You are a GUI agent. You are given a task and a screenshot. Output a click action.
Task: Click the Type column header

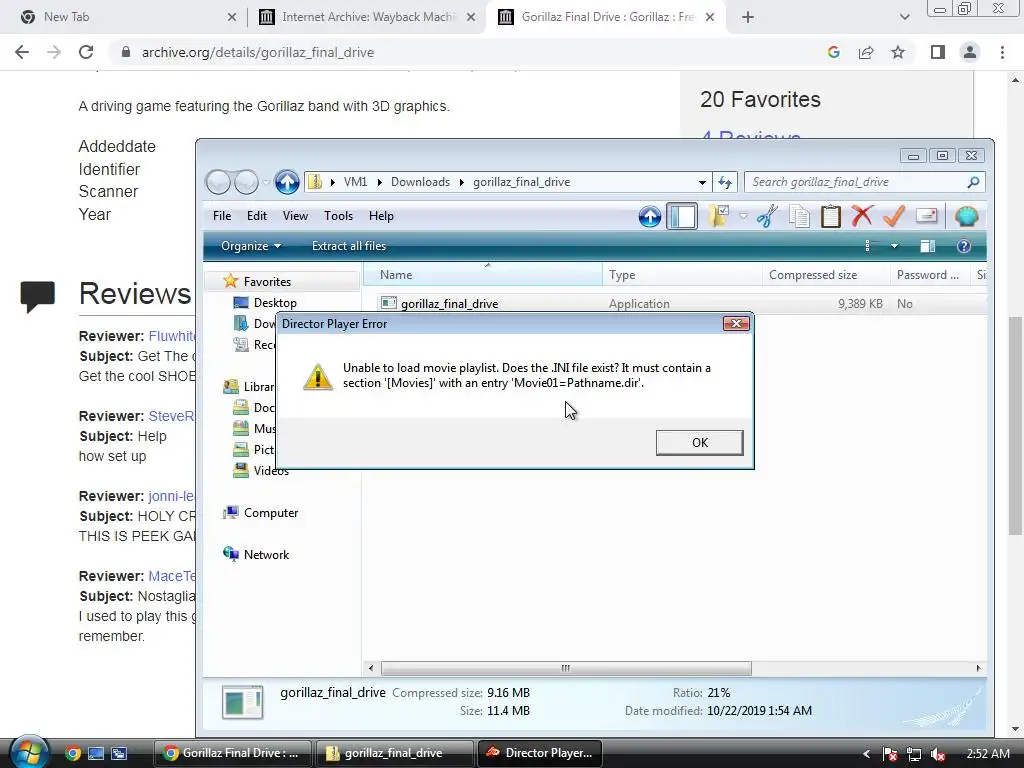click(682, 275)
